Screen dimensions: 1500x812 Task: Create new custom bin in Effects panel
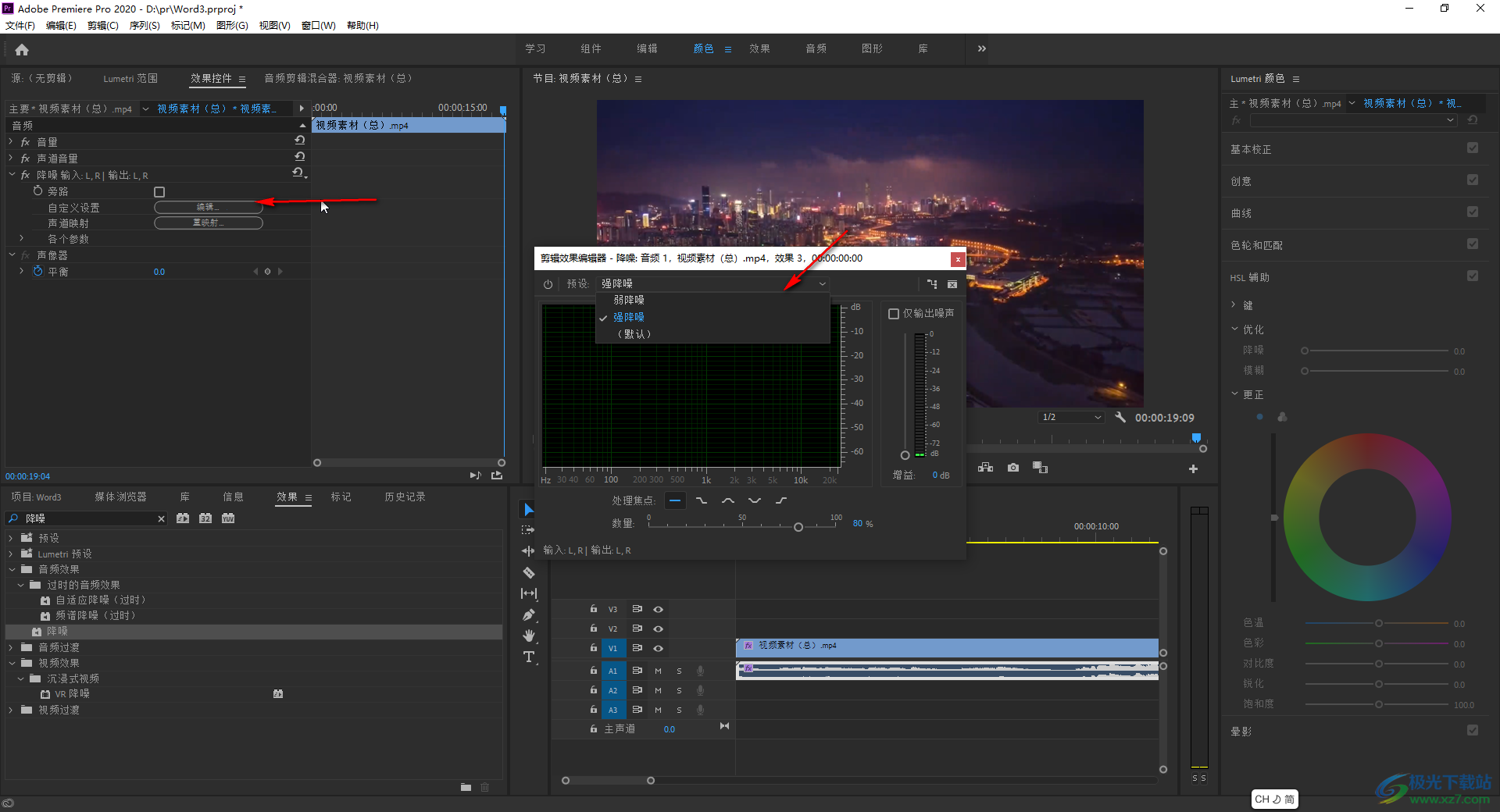(466, 787)
